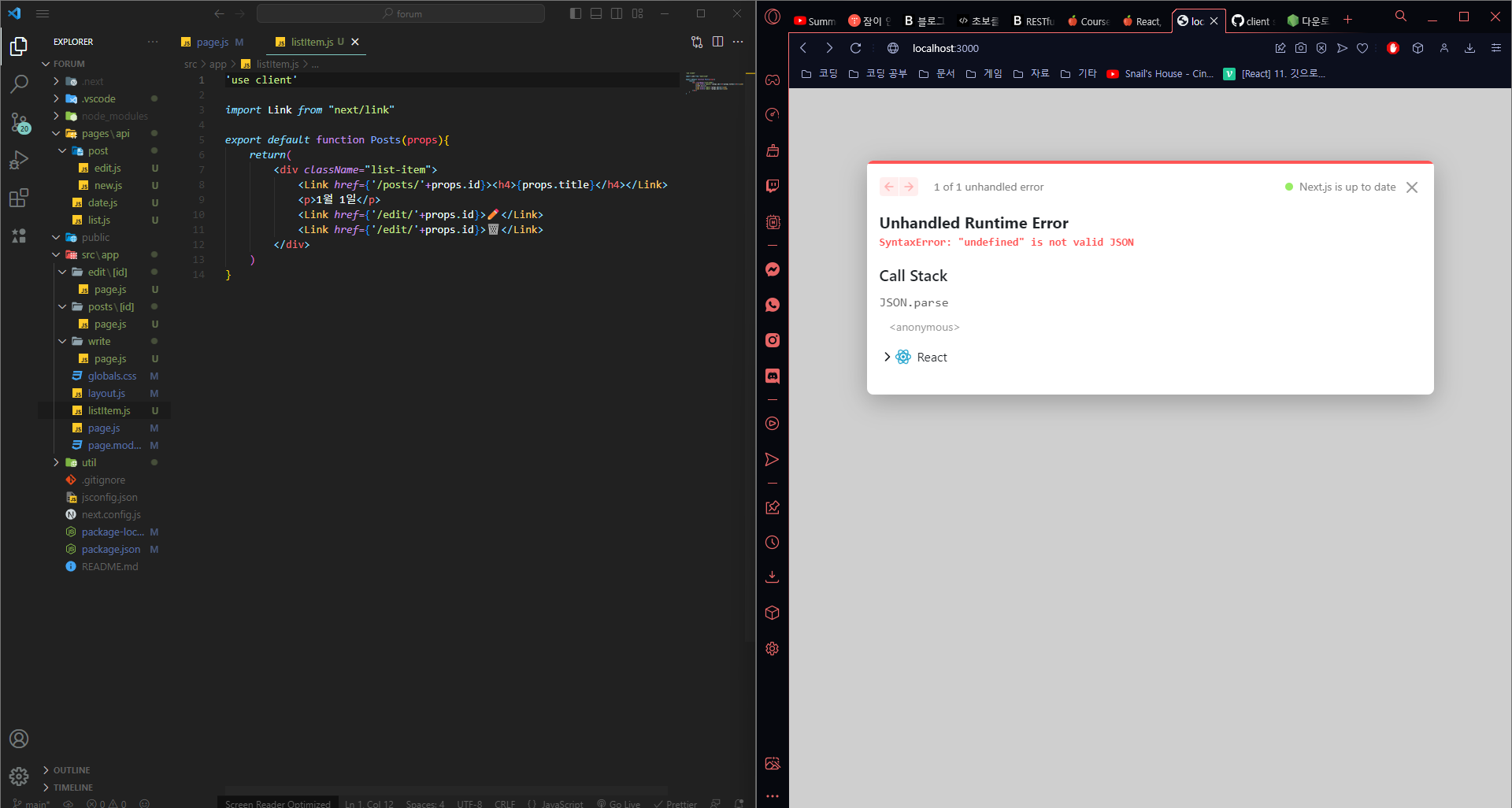Open layout.js in the explorer
1512x808 pixels.
coord(106,393)
